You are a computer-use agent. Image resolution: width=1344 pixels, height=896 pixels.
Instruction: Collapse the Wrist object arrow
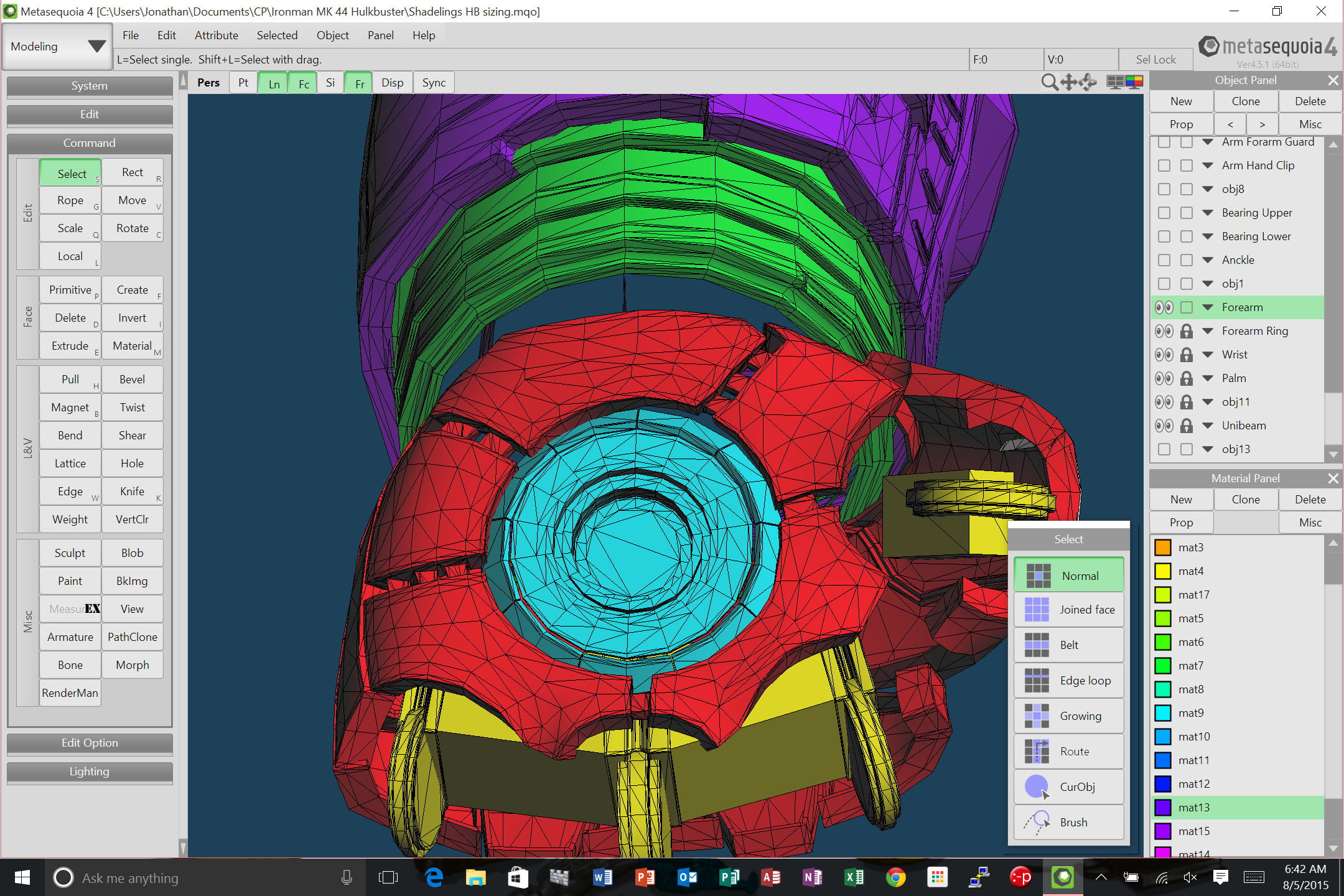(1208, 355)
